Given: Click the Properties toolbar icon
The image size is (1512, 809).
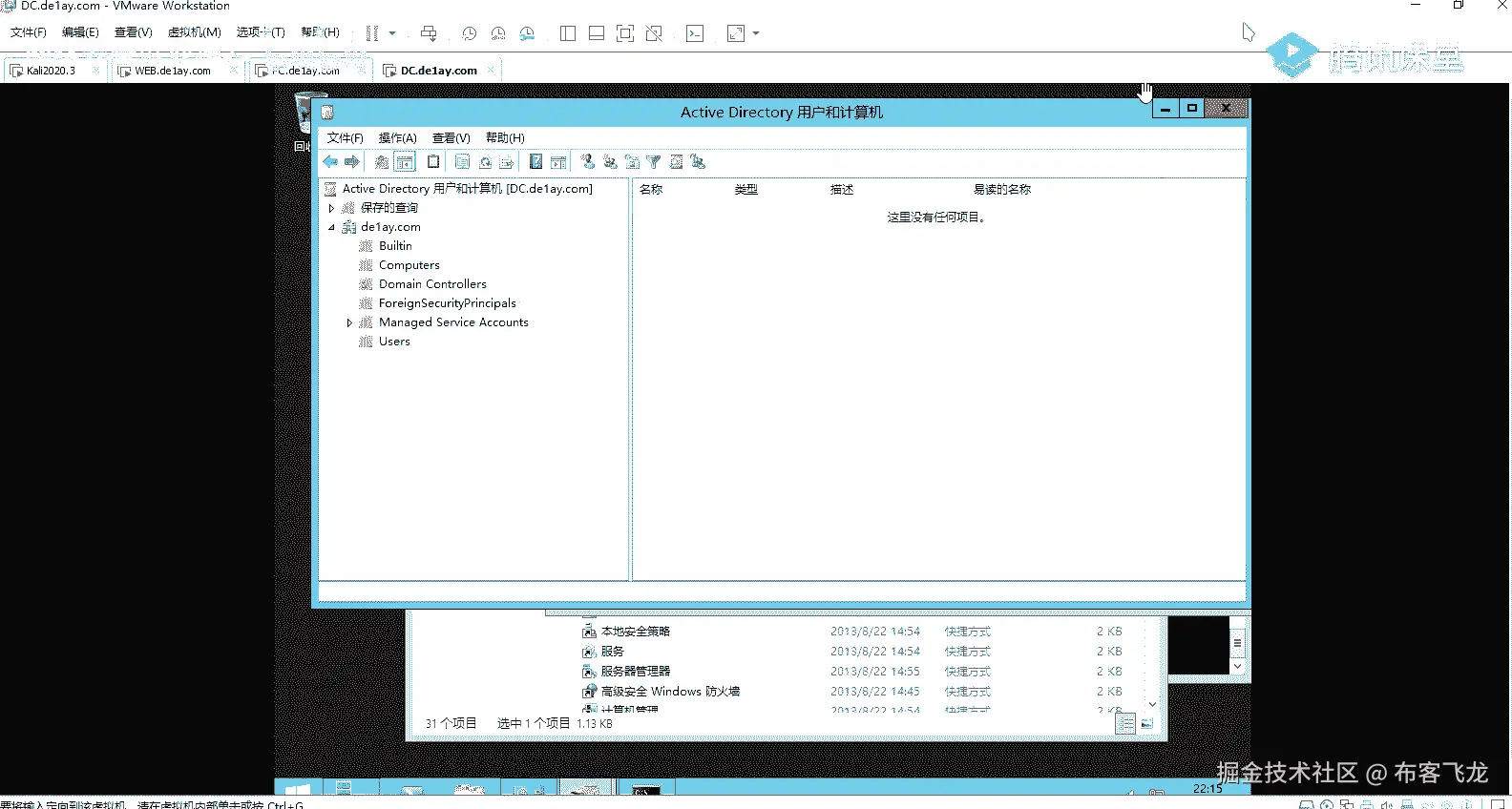Looking at the screenshot, I should tap(462, 162).
